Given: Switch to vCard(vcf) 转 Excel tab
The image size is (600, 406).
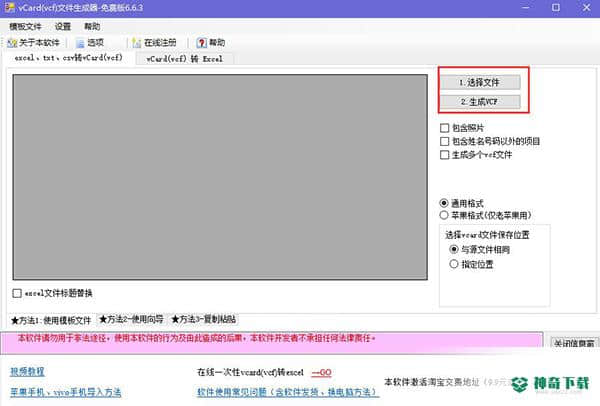Looking at the screenshot, I should coord(184,59).
